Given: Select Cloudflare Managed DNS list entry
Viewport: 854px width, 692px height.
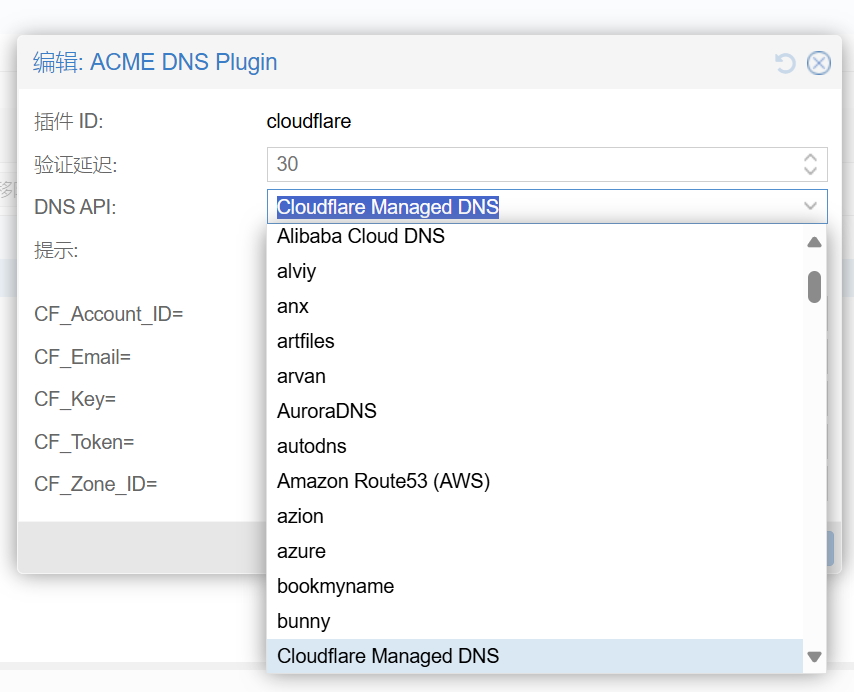Looking at the screenshot, I should coord(388,656).
